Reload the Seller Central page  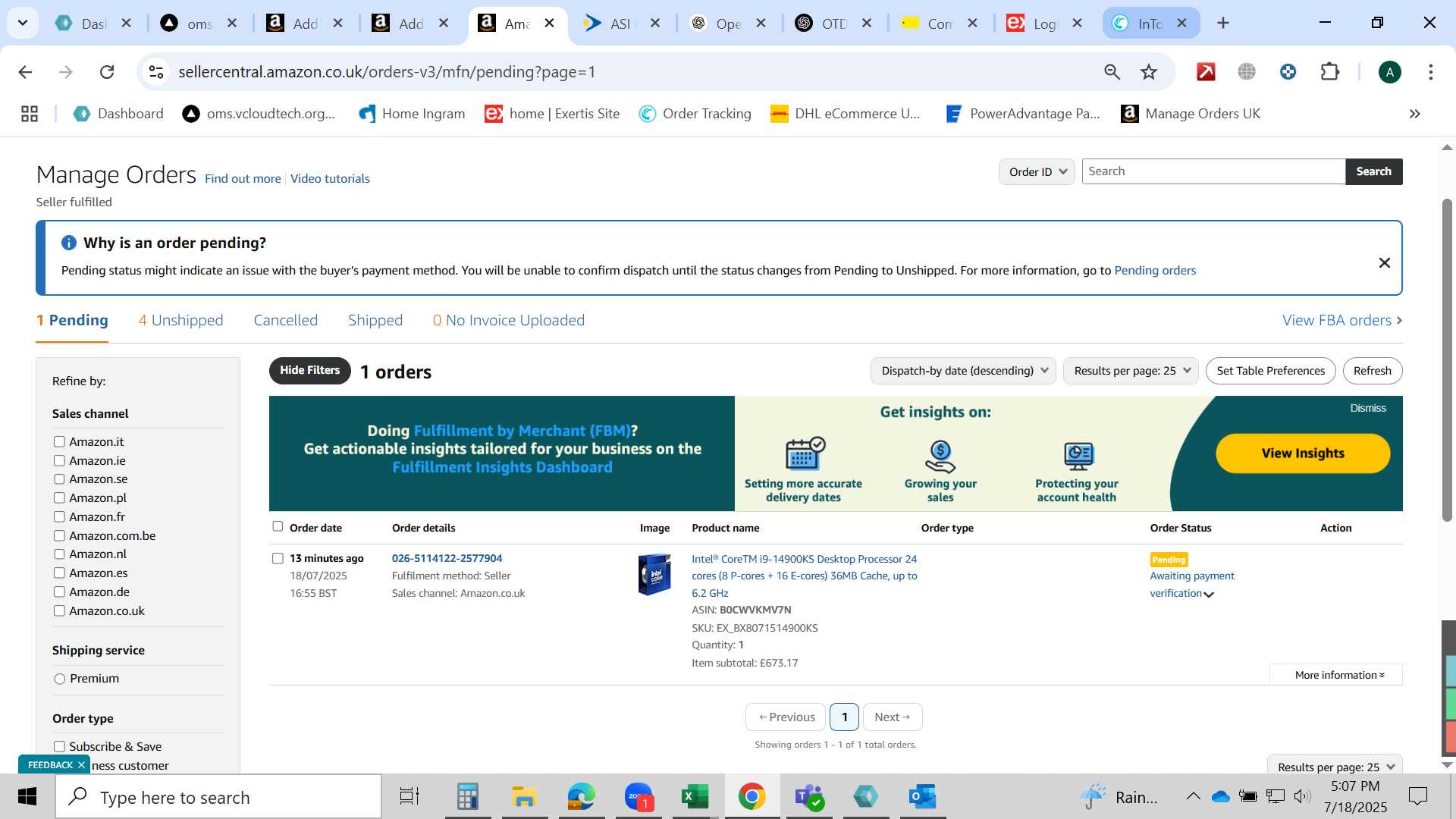point(107,72)
